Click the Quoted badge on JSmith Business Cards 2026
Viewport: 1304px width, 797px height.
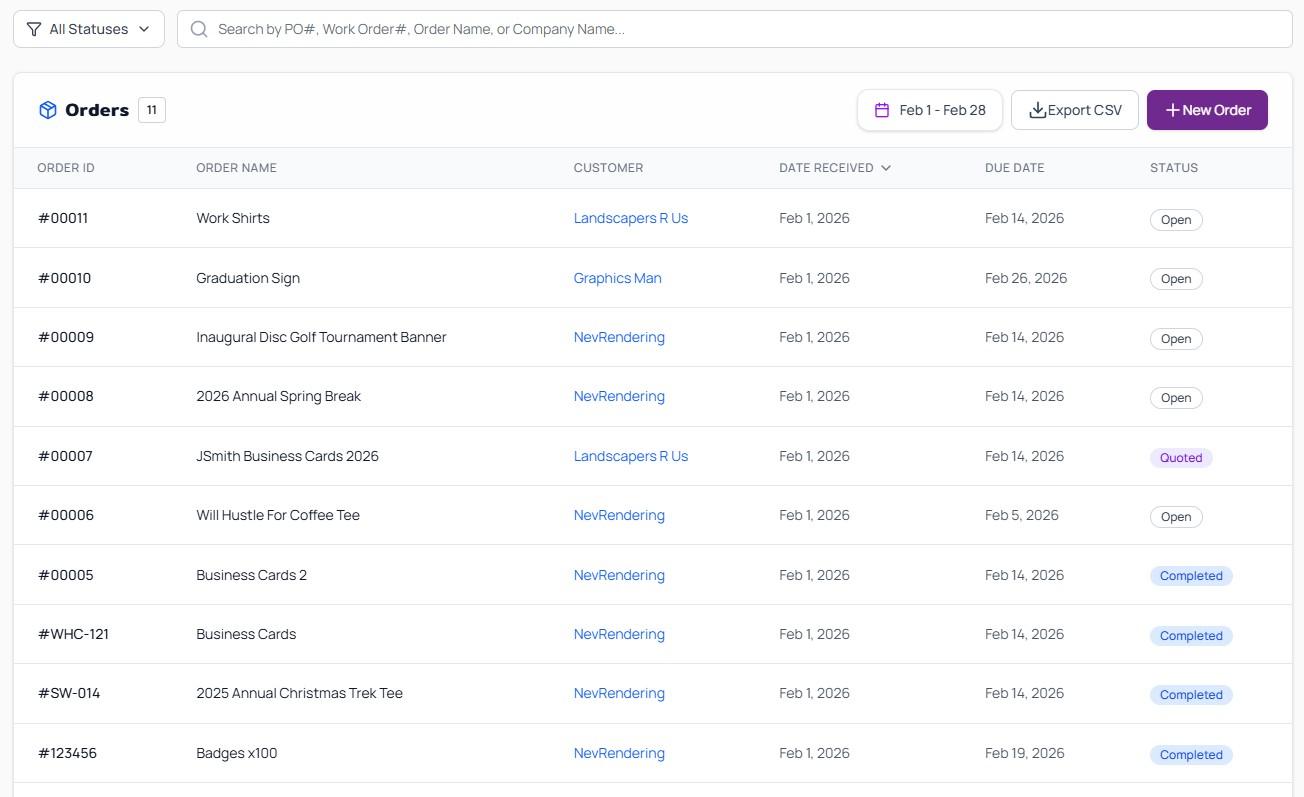(1180, 457)
